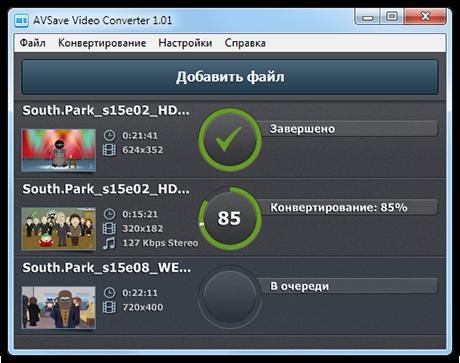Click the 0:15:21 duration text

coord(140,214)
